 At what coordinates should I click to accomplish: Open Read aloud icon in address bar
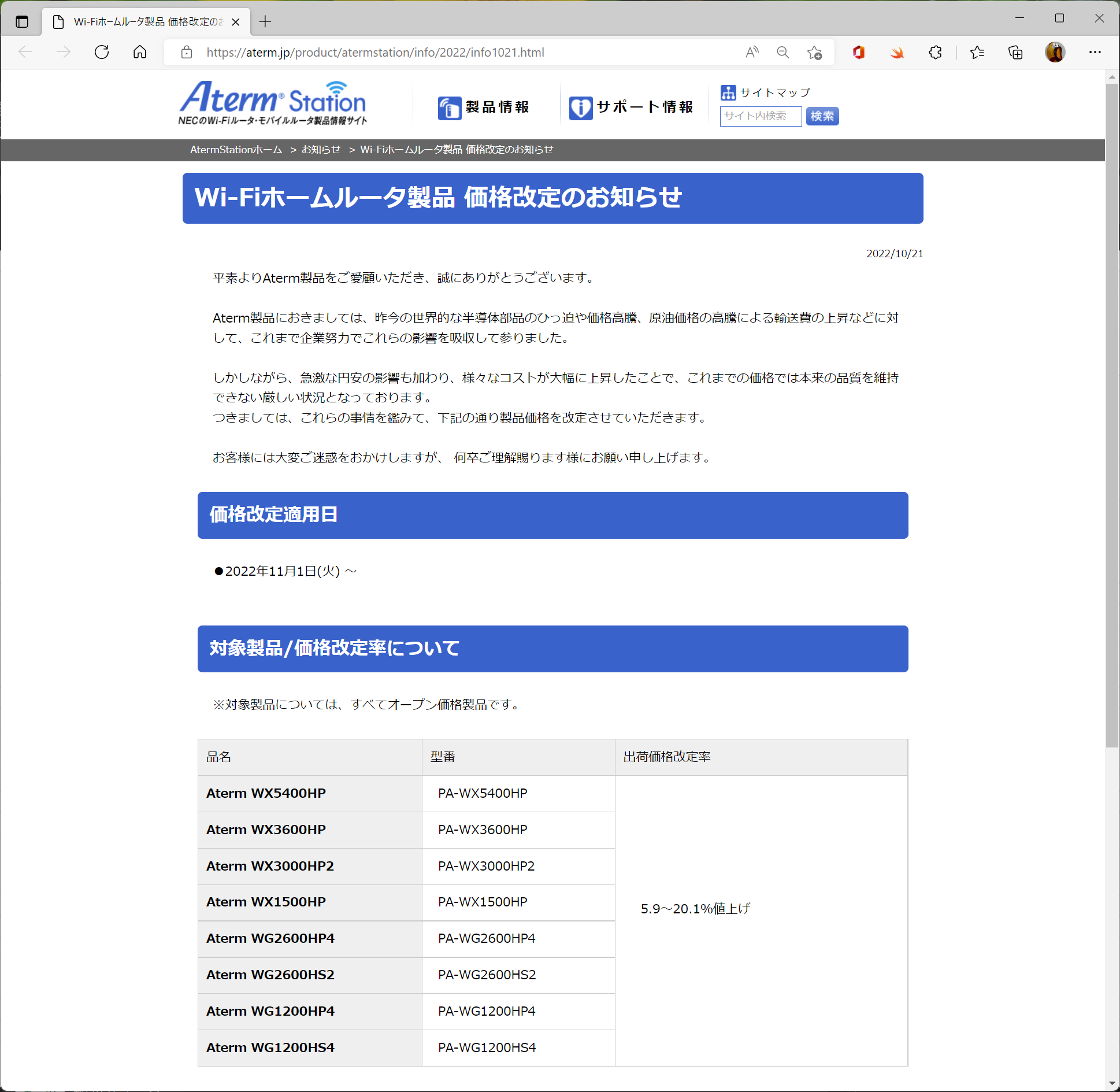752,53
